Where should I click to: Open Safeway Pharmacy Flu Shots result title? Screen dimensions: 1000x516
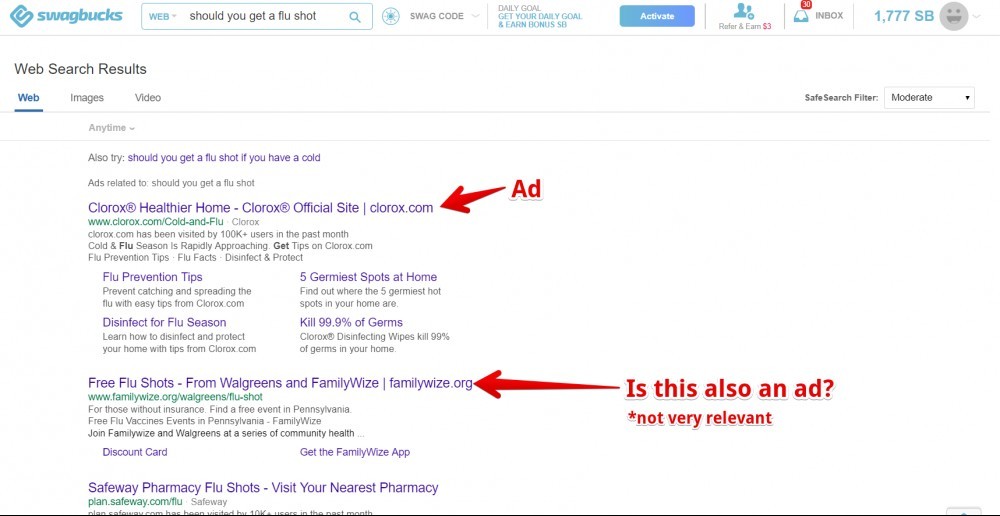click(x=263, y=488)
